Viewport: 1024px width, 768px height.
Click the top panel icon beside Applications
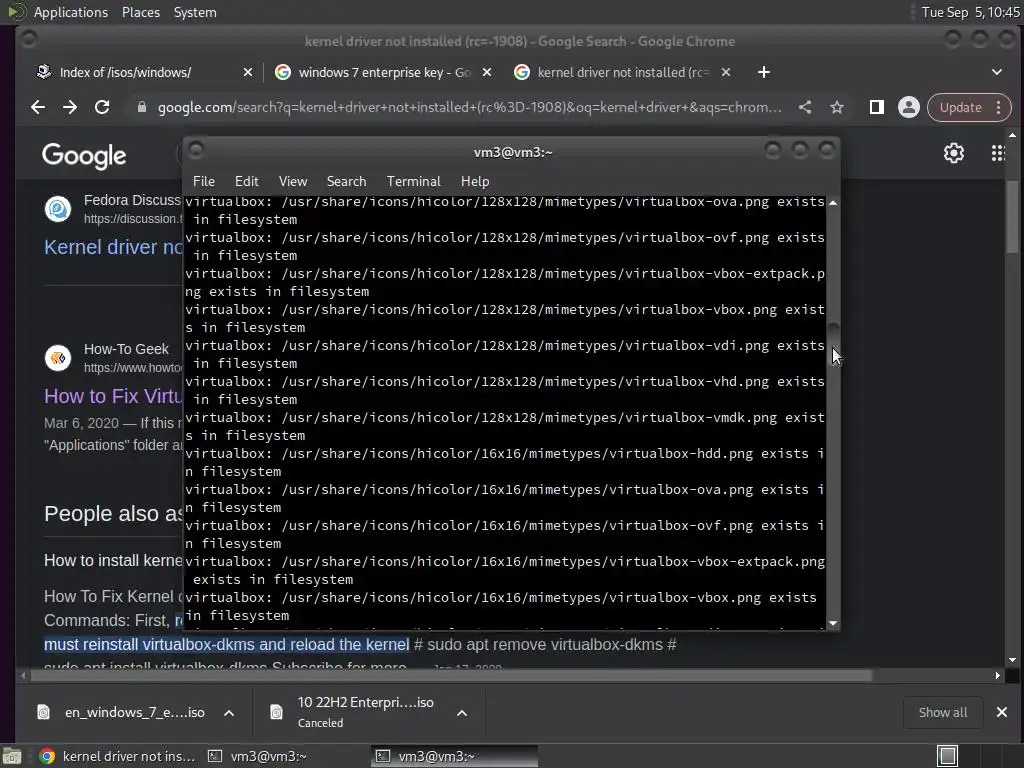tap(16, 12)
